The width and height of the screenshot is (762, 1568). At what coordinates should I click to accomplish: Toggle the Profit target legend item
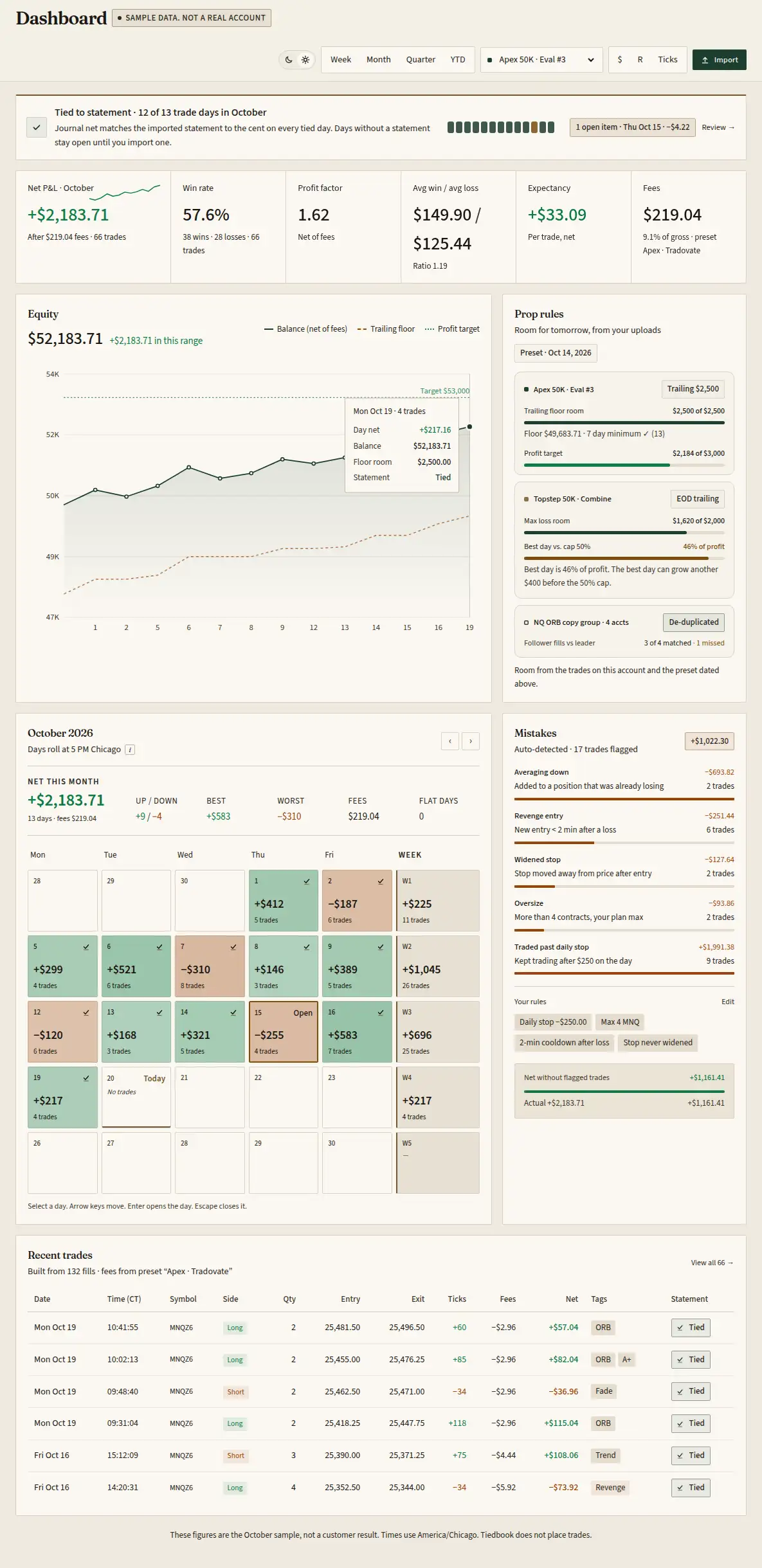(x=452, y=329)
